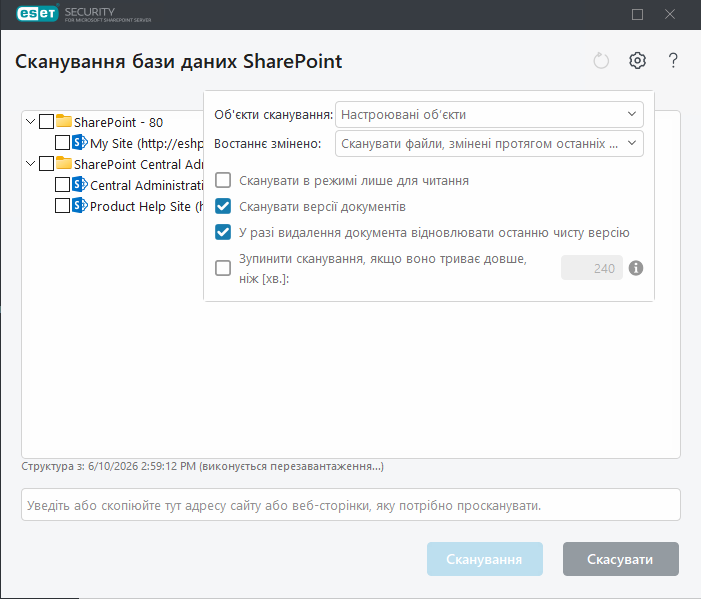
Task: Click the Скасувати button
Action: pos(621,559)
